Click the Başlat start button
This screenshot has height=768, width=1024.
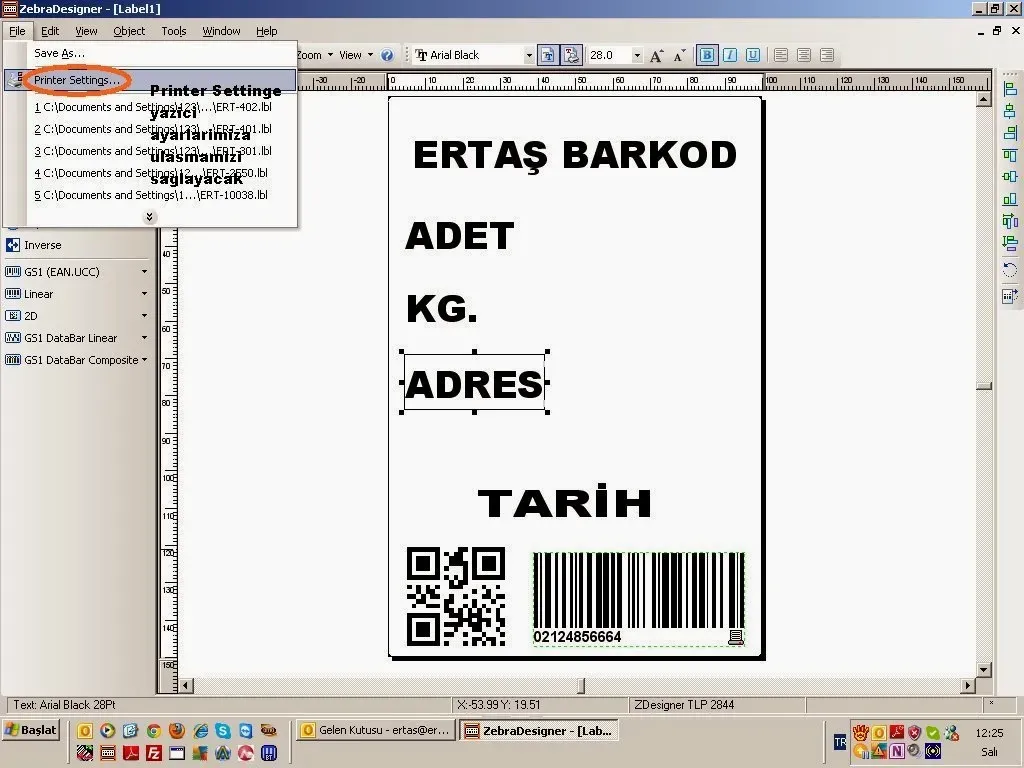click(31, 730)
